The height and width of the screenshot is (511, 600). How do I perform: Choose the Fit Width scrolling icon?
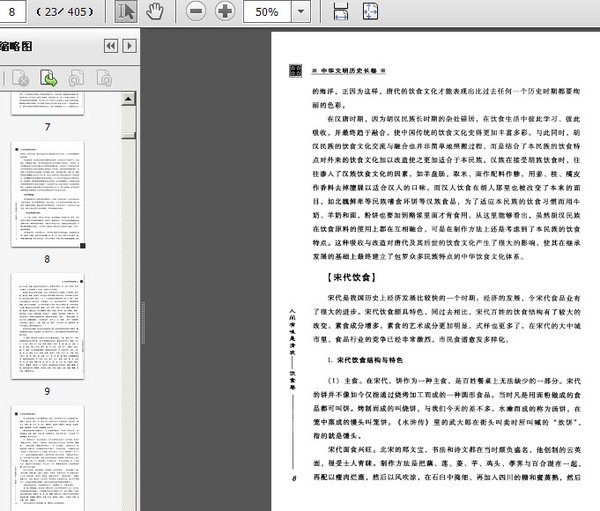click(x=341, y=11)
